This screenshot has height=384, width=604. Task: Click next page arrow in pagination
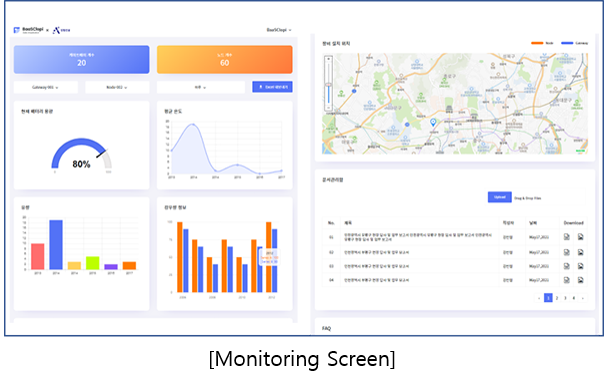pos(582,298)
